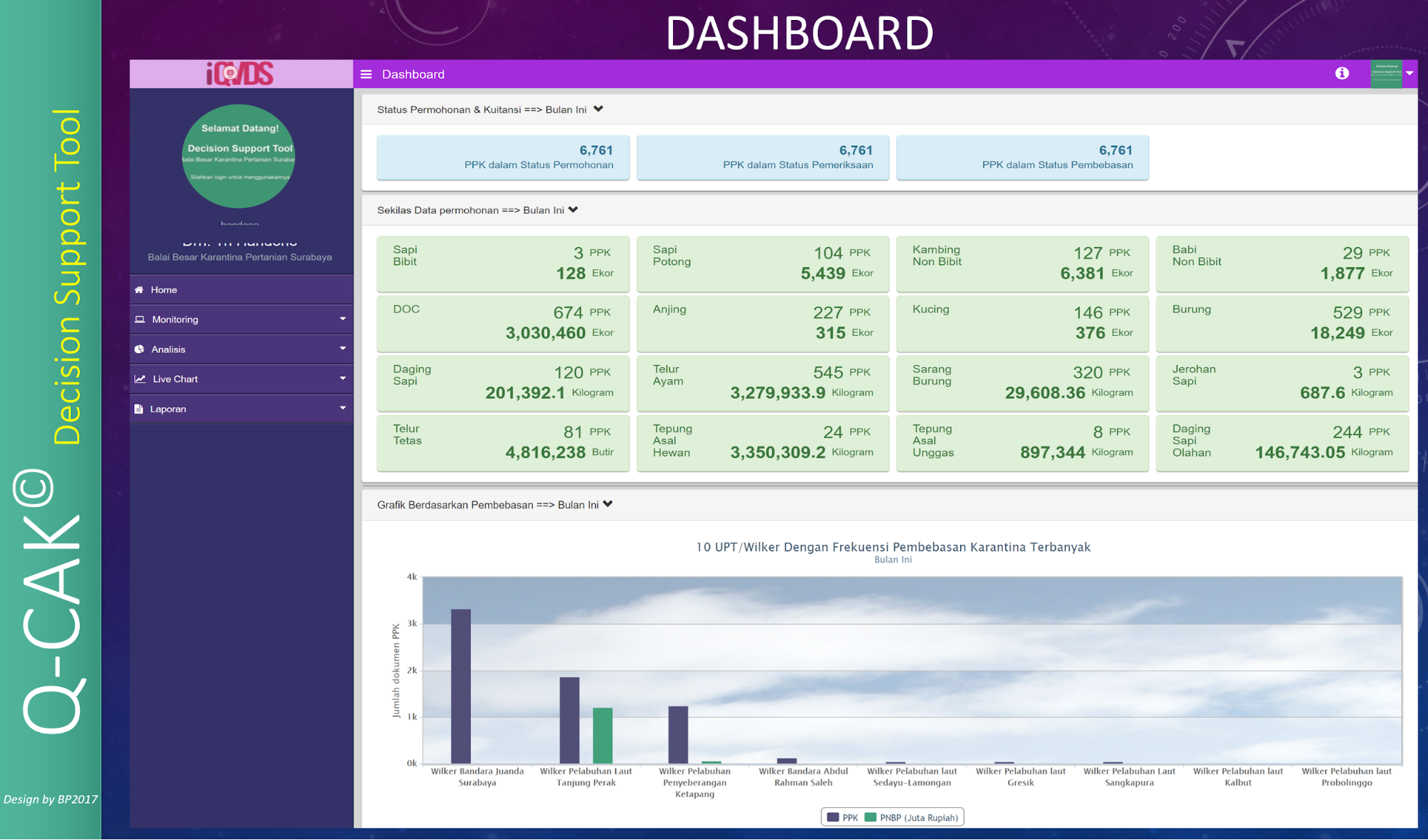This screenshot has width=1428, height=840.
Task: Toggle PPK series in chart legend
Action: coord(842,817)
